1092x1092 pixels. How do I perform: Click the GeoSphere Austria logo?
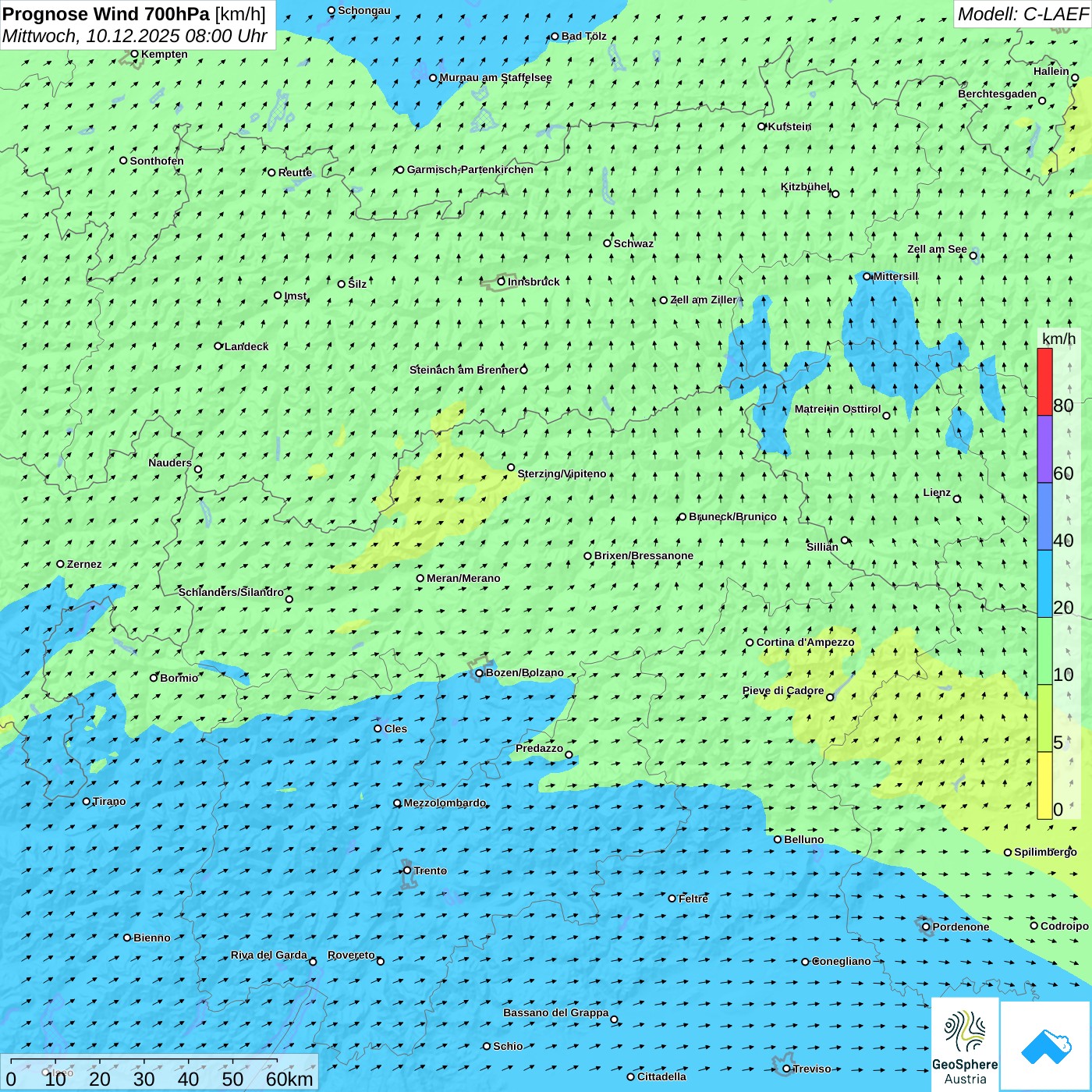point(965,1043)
